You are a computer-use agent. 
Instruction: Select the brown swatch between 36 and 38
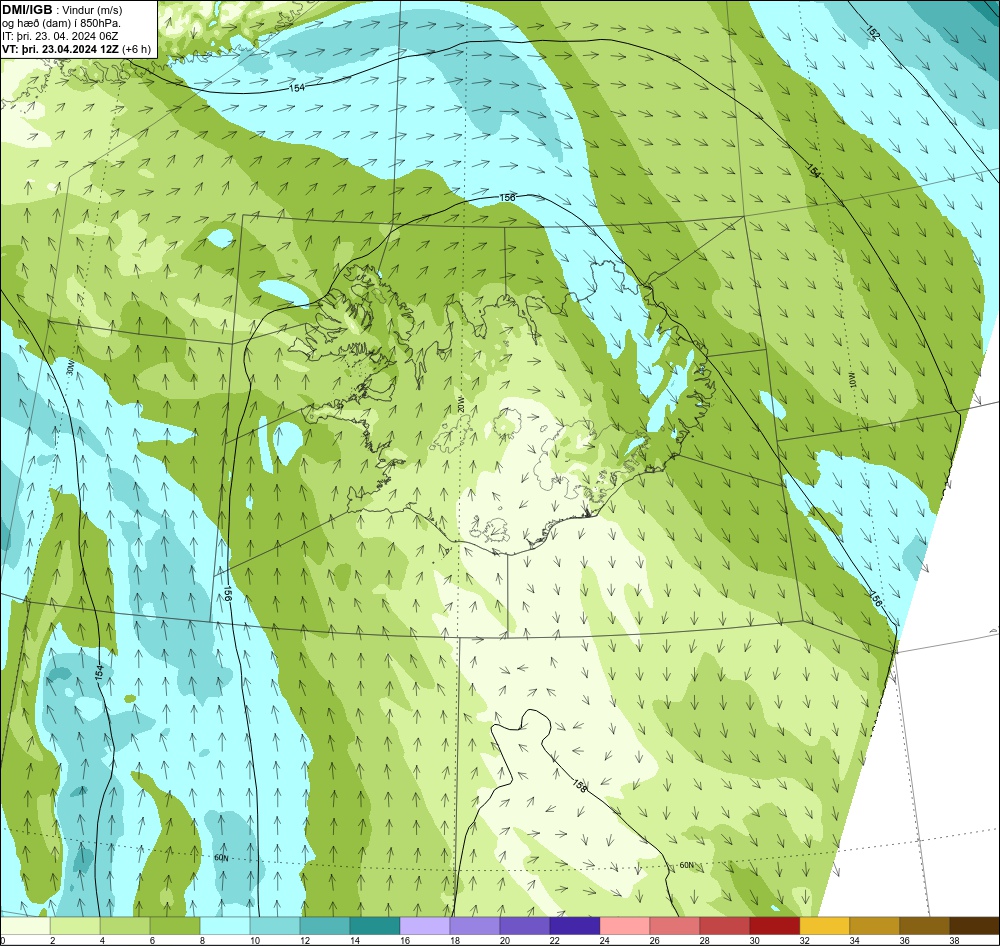point(924,926)
